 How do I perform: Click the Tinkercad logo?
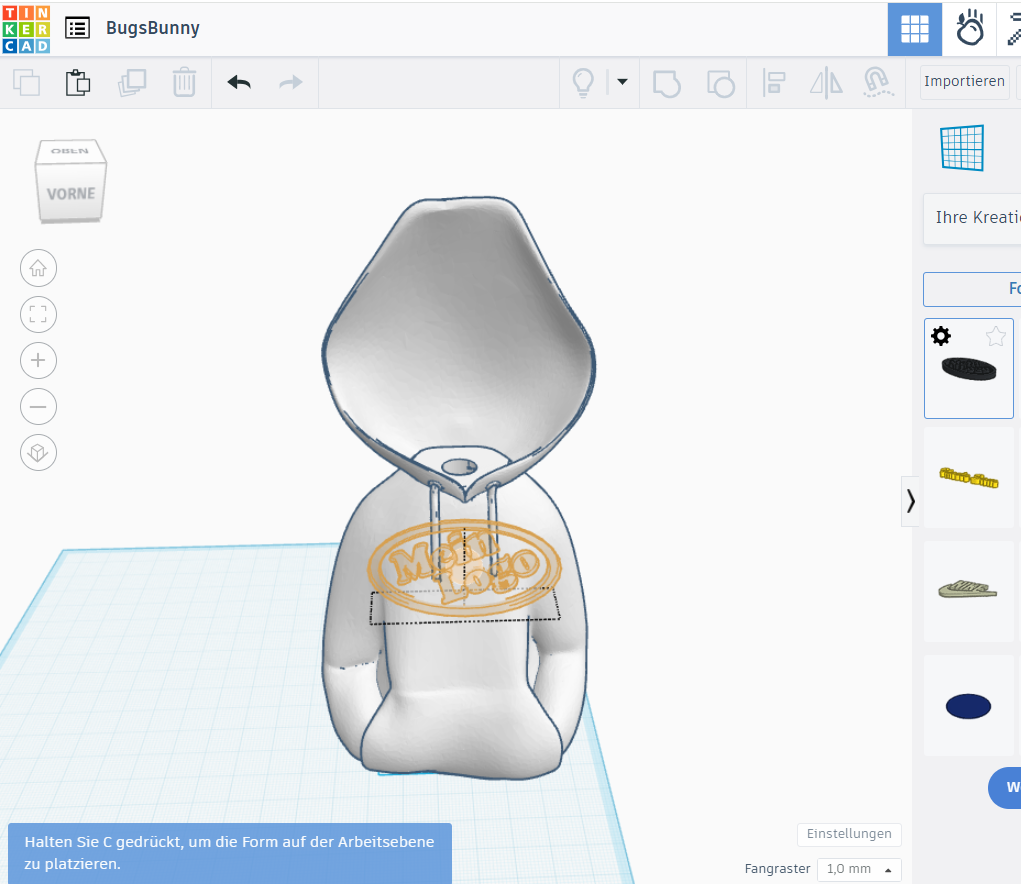26,29
